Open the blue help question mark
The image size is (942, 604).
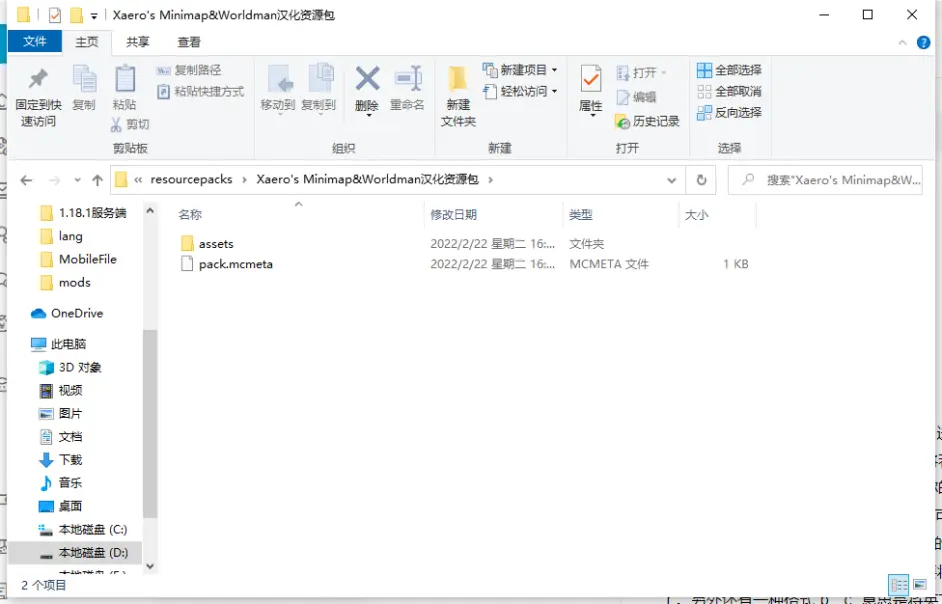[923, 42]
